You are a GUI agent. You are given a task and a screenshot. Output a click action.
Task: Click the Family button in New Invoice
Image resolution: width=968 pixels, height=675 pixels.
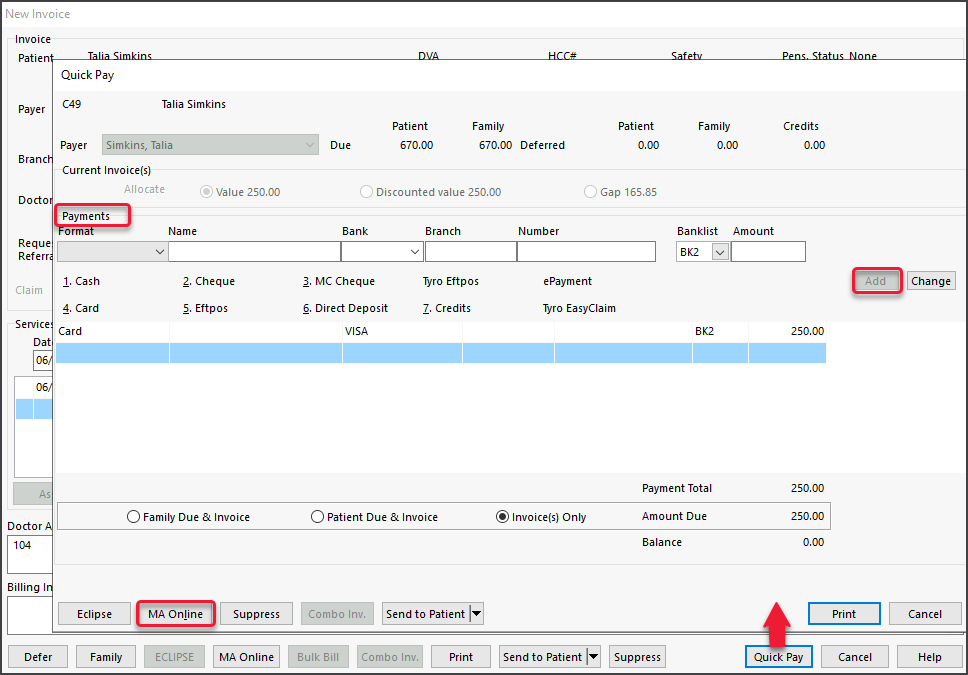106,657
